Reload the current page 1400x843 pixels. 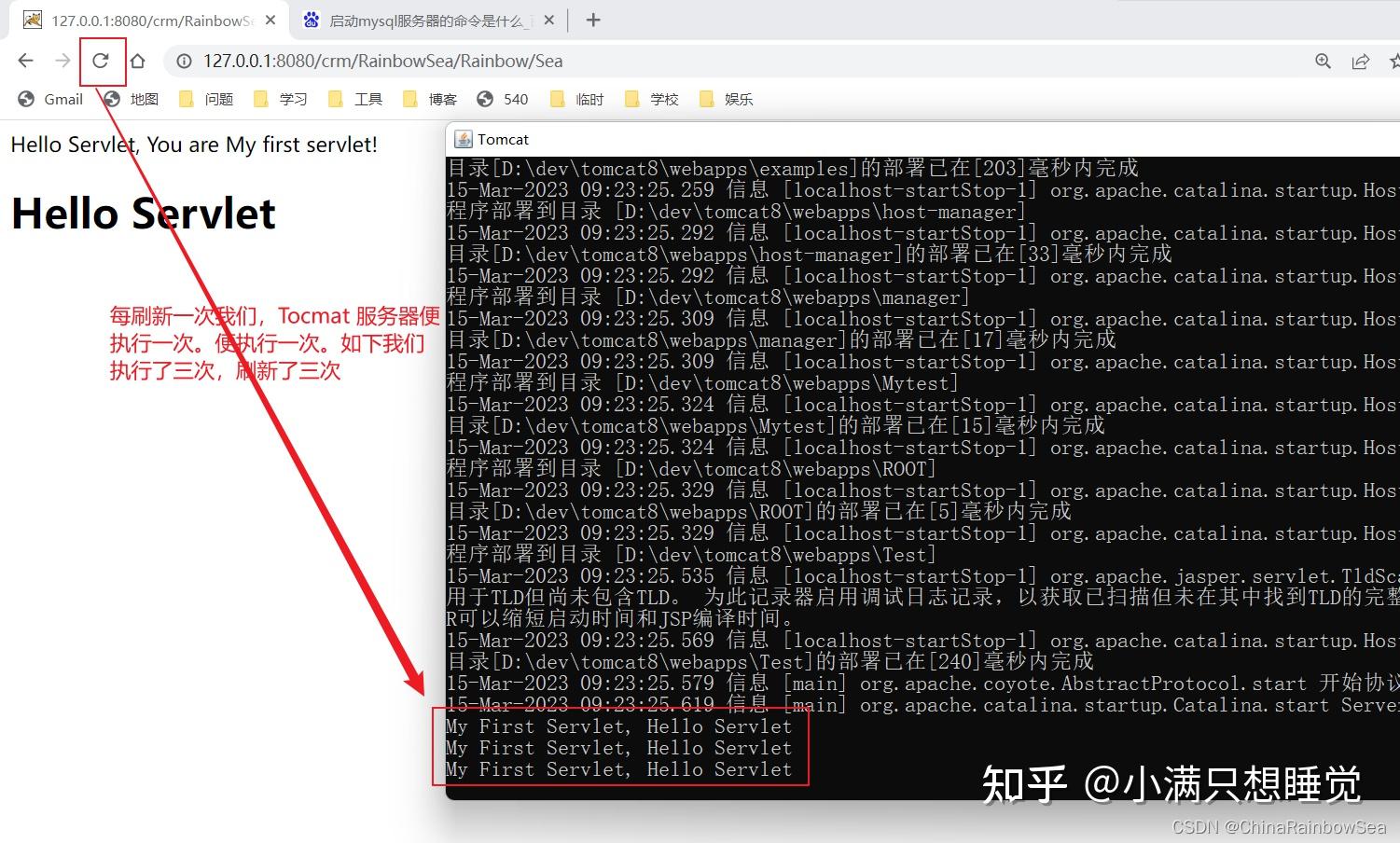pos(101,61)
